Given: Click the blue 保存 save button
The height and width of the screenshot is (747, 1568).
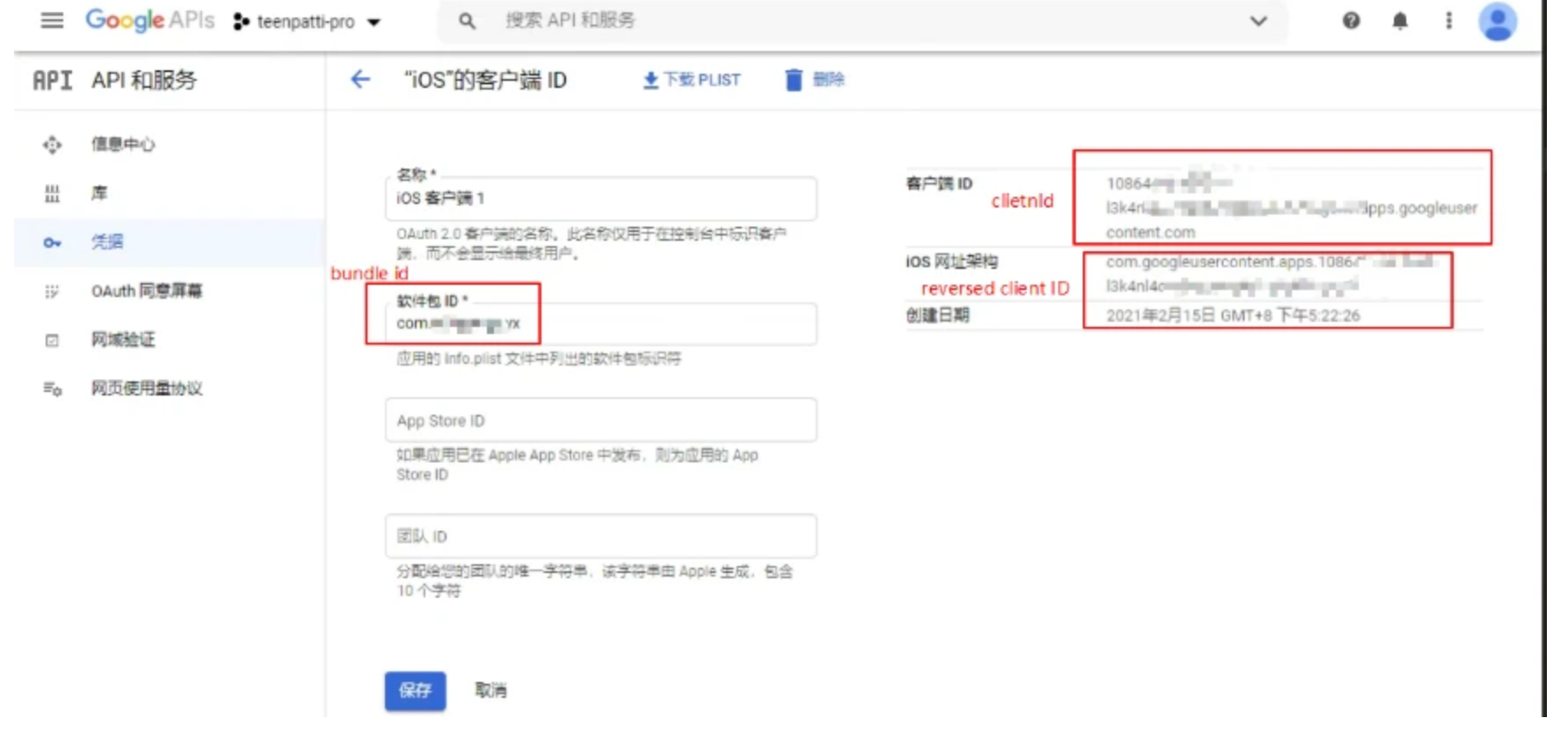Looking at the screenshot, I should [x=415, y=691].
